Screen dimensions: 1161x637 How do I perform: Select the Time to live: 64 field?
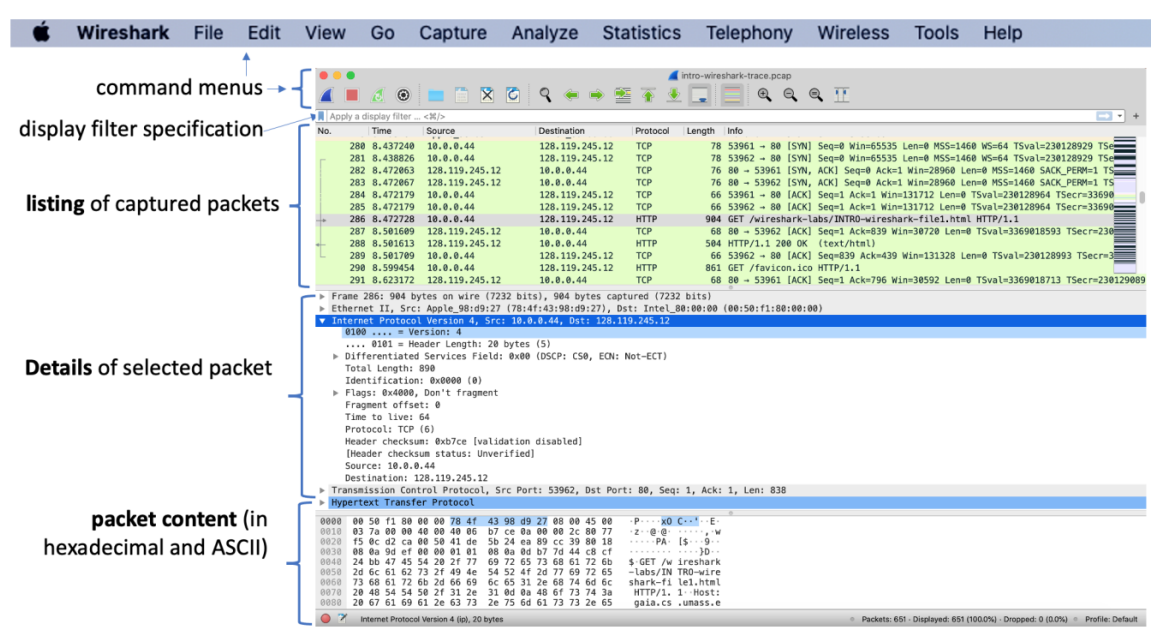[x=387, y=417]
